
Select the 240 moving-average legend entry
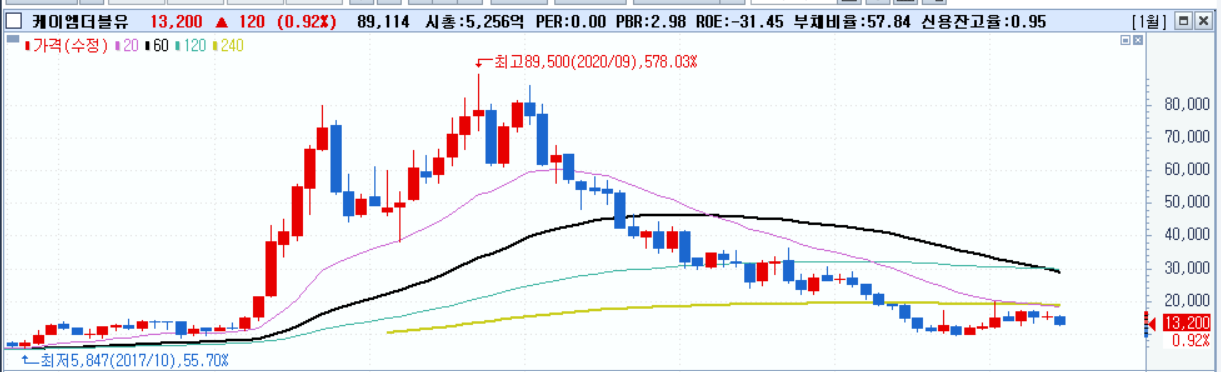227,46
